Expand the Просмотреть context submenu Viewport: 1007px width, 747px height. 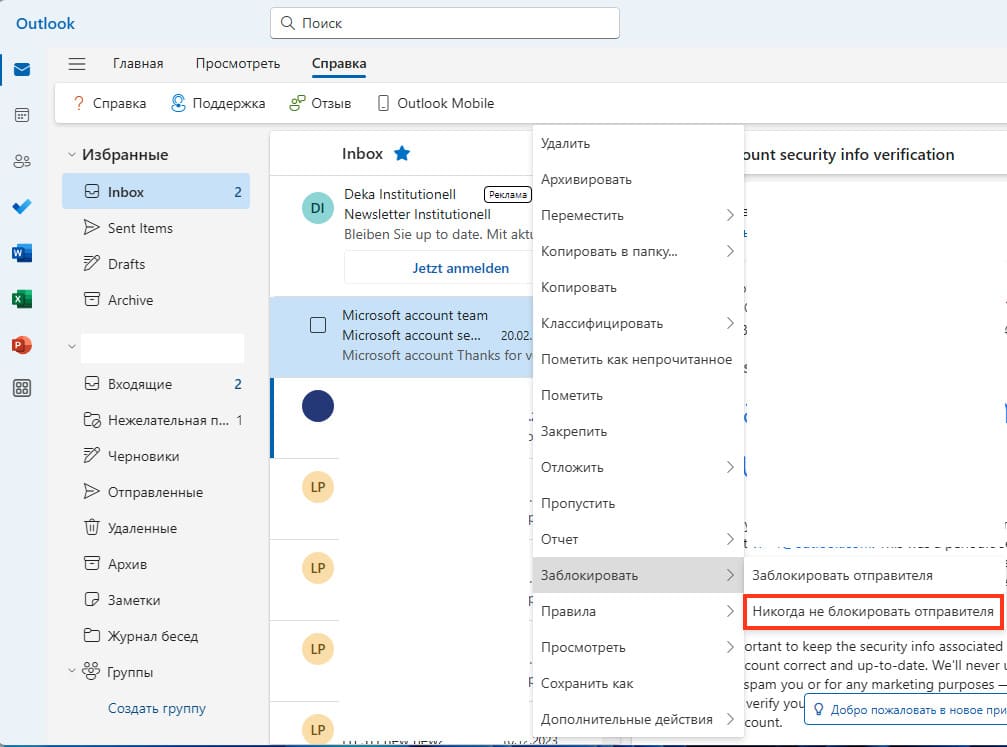coord(730,647)
